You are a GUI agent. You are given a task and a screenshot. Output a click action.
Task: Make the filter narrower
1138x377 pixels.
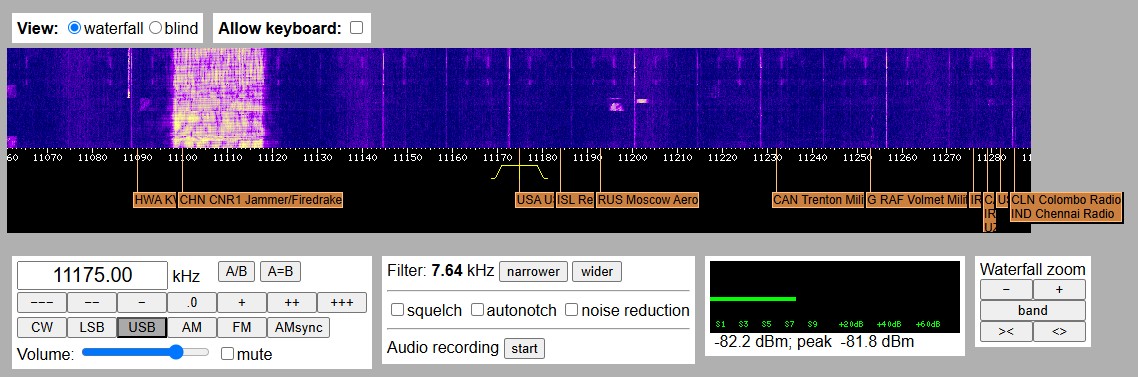coord(533,272)
